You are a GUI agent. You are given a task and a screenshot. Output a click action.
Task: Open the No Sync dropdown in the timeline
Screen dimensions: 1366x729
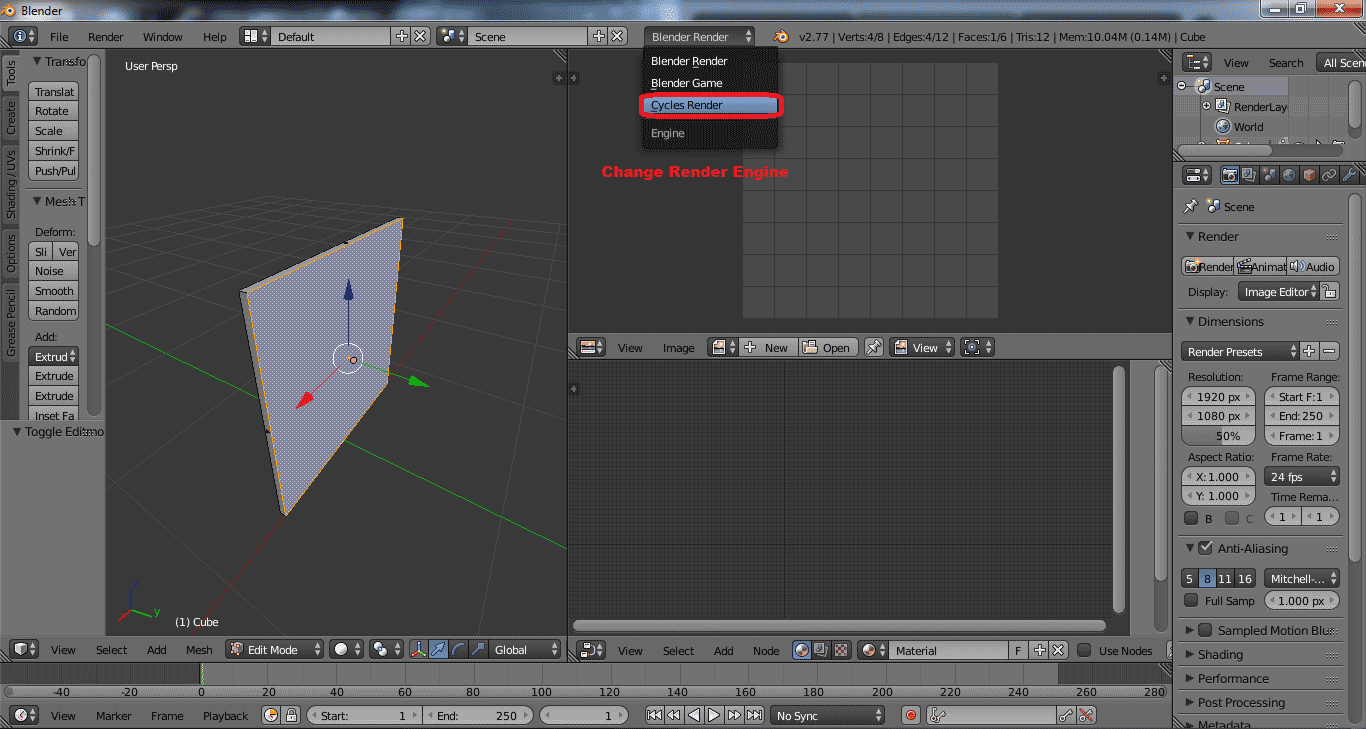827,715
